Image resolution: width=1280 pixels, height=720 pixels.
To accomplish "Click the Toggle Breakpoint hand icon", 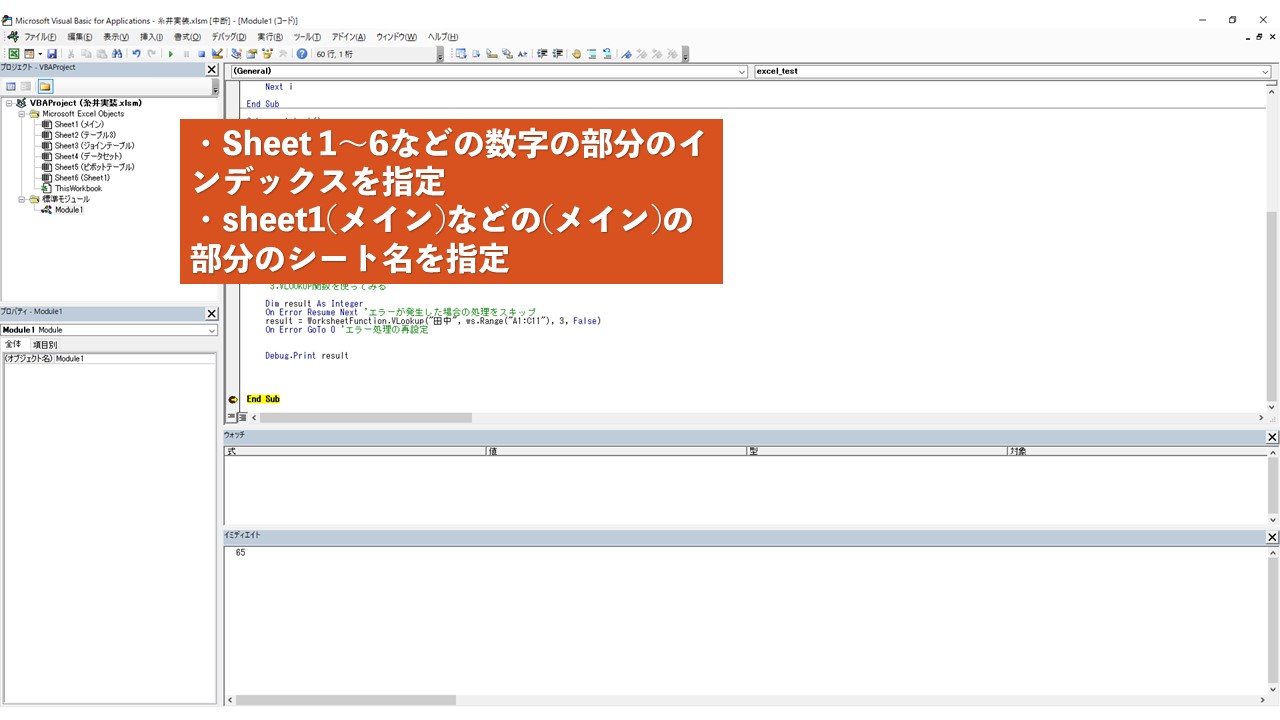I will click(x=576, y=54).
